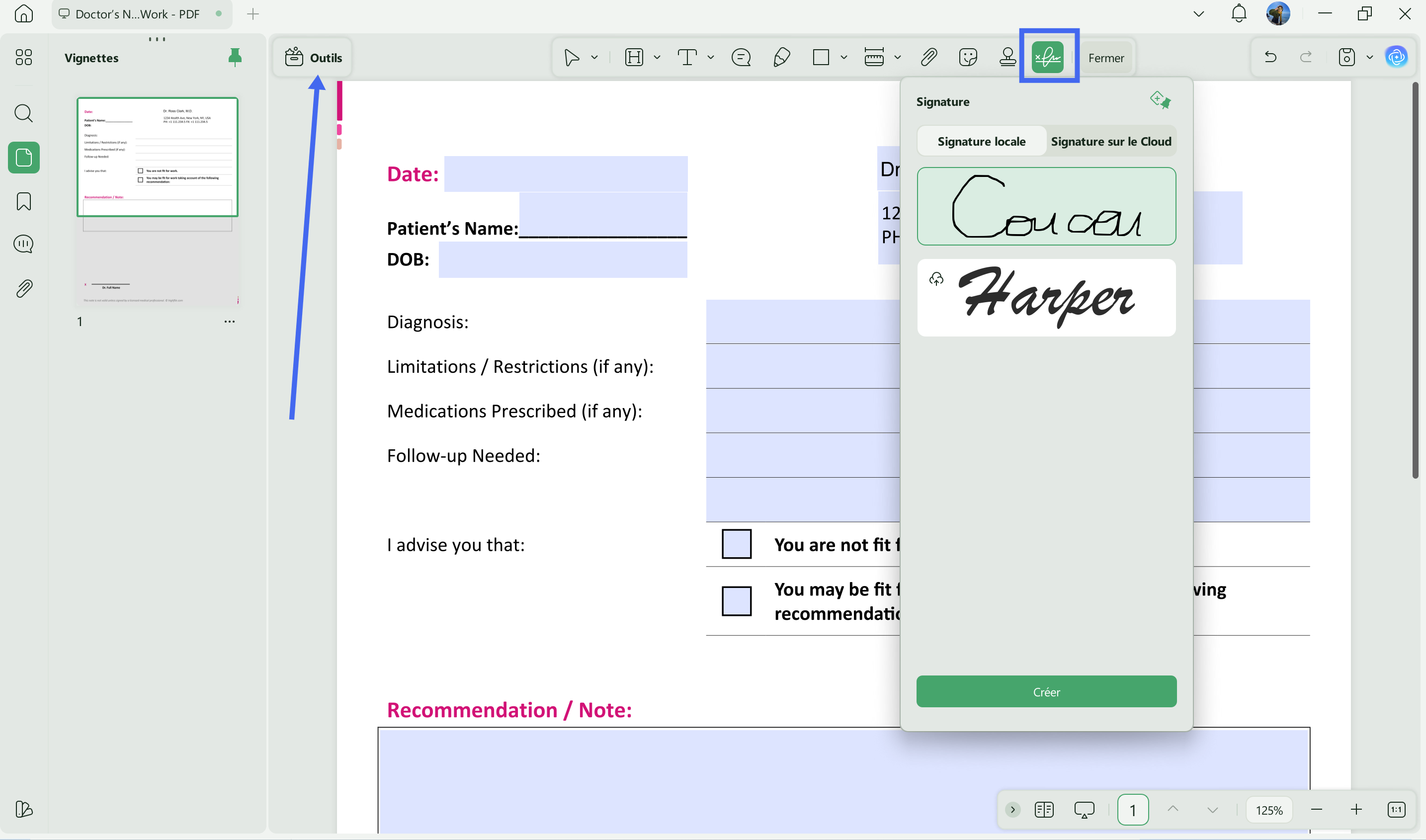Image resolution: width=1426 pixels, height=840 pixels.
Task: Choose the Harper signature
Action: tap(1046, 298)
